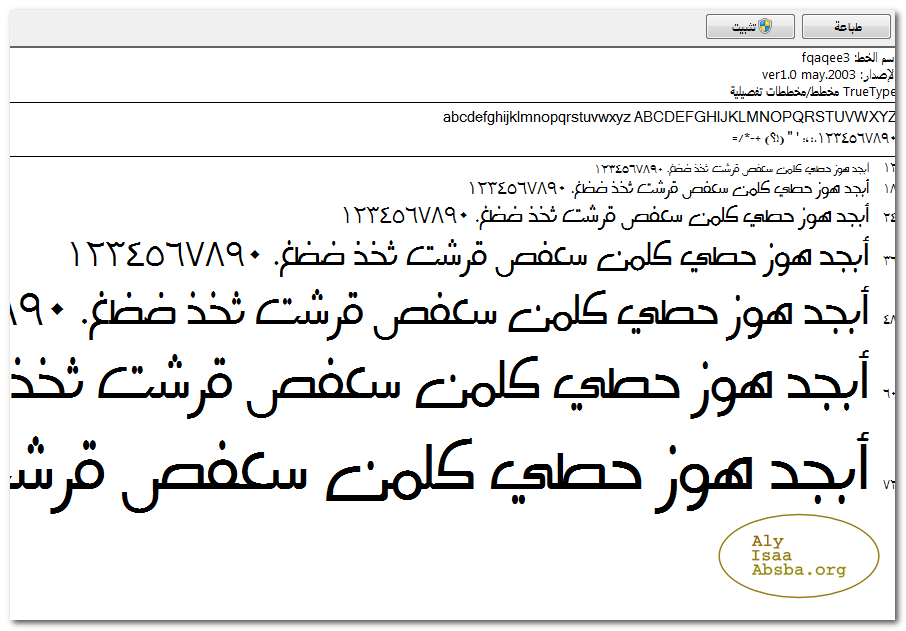Click the Arabic numerals in fourth sample row
This screenshot has width=906, height=631.
coord(165,257)
